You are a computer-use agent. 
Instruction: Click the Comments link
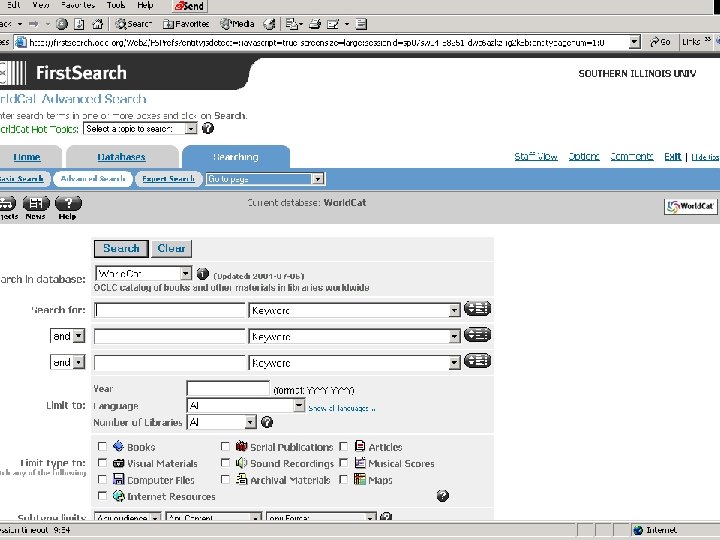point(632,157)
